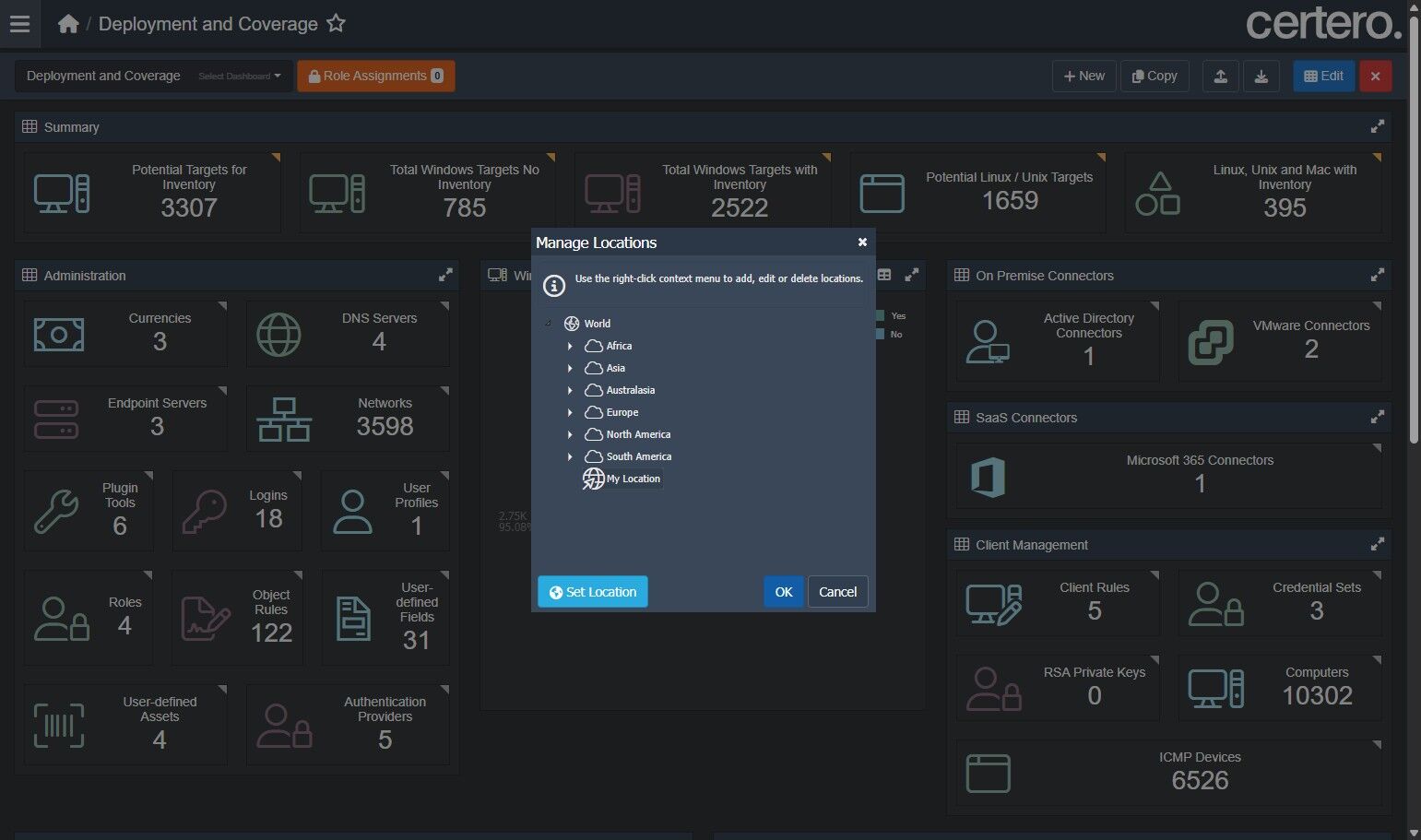Image resolution: width=1421 pixels, height=840 pixels.
Task: Open the Select Dashboard dropdown
Action: 240,76
